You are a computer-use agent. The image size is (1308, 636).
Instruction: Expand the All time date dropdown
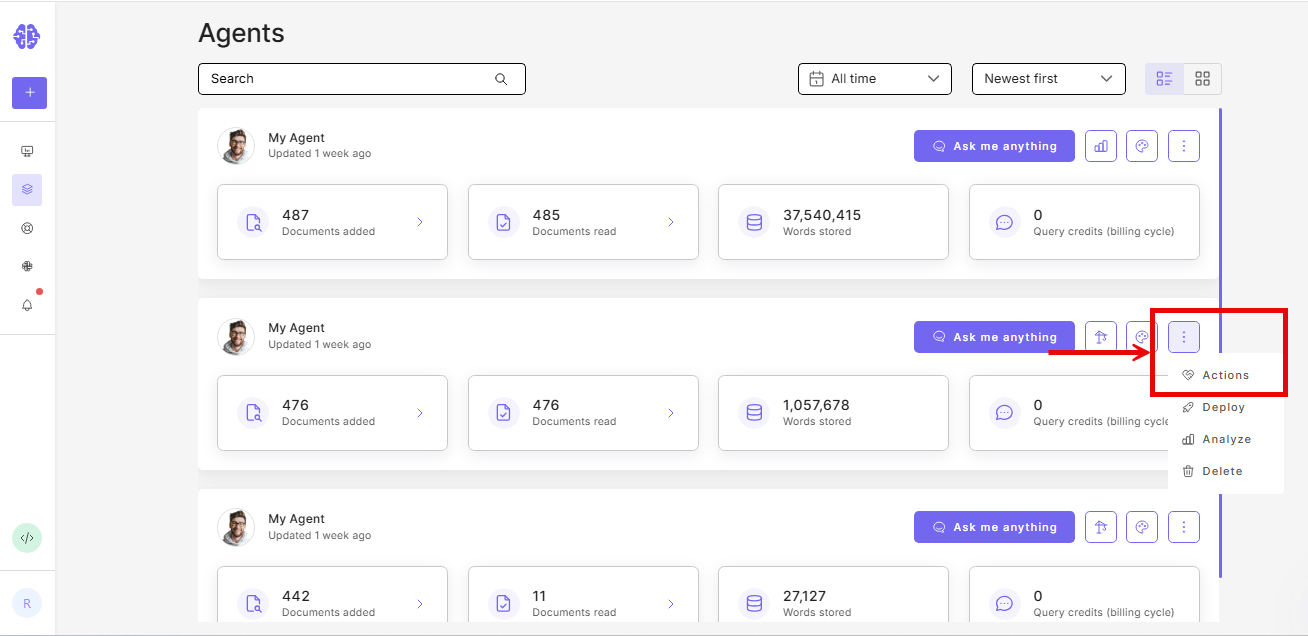click(x=875, y=79)
